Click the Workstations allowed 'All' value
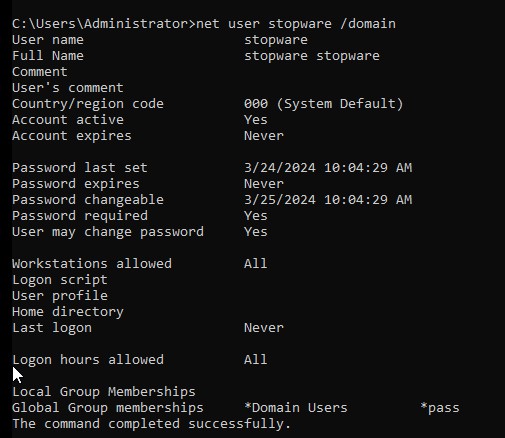This screenshot has height=438, width=505. [256, 264]
